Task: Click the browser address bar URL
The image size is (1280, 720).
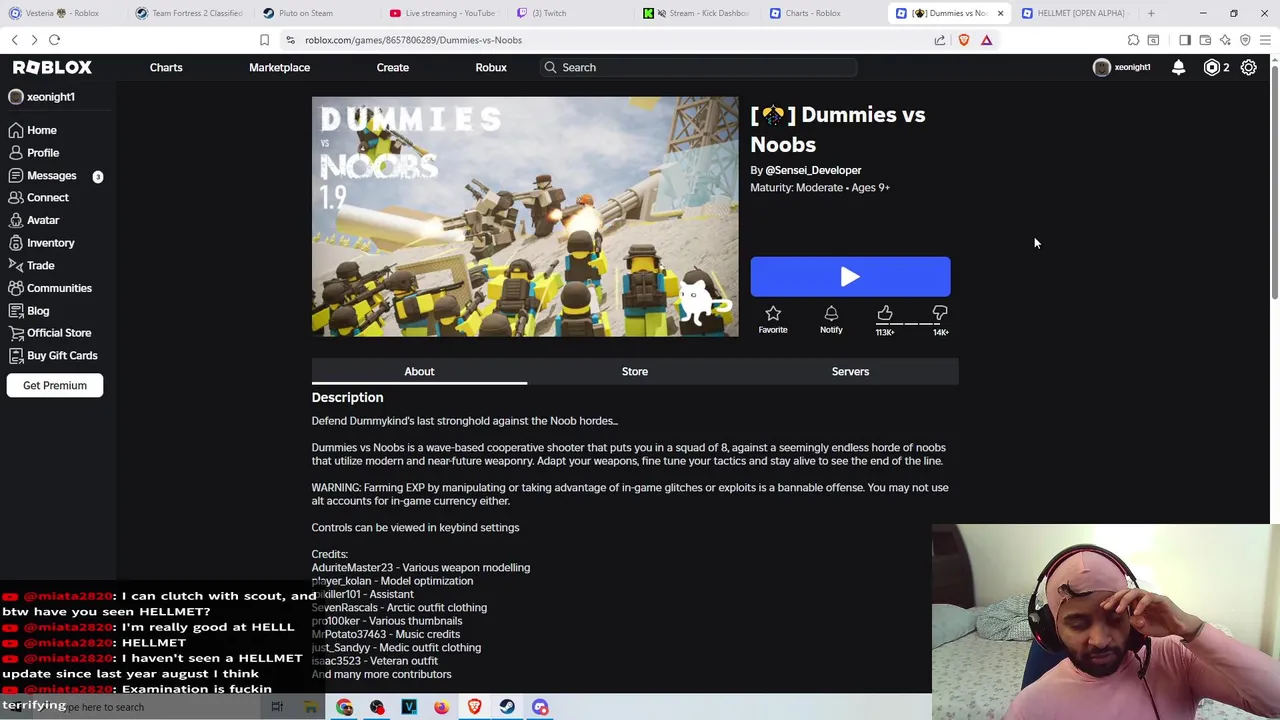Action: [413, 40]
